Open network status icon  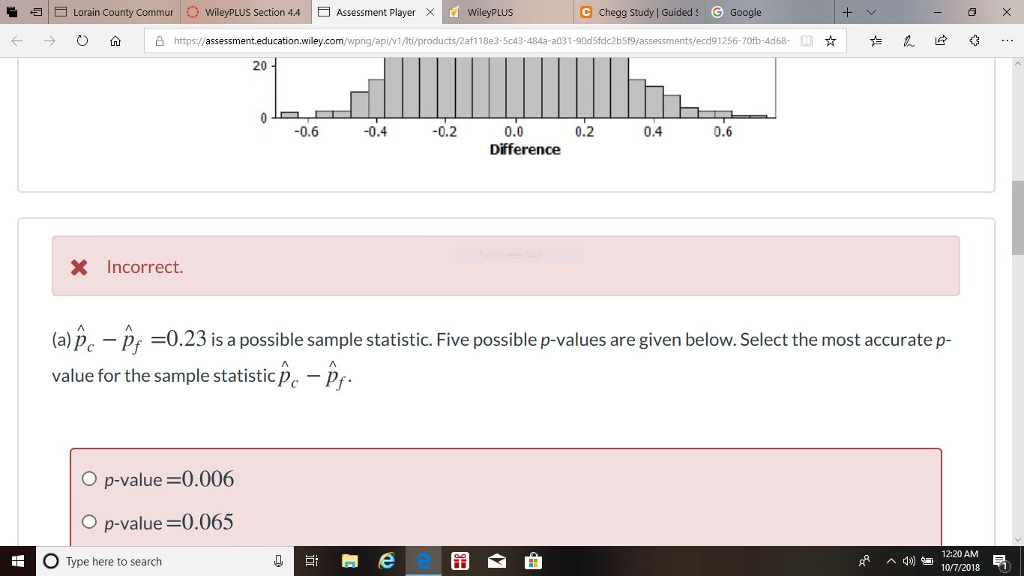927,561
